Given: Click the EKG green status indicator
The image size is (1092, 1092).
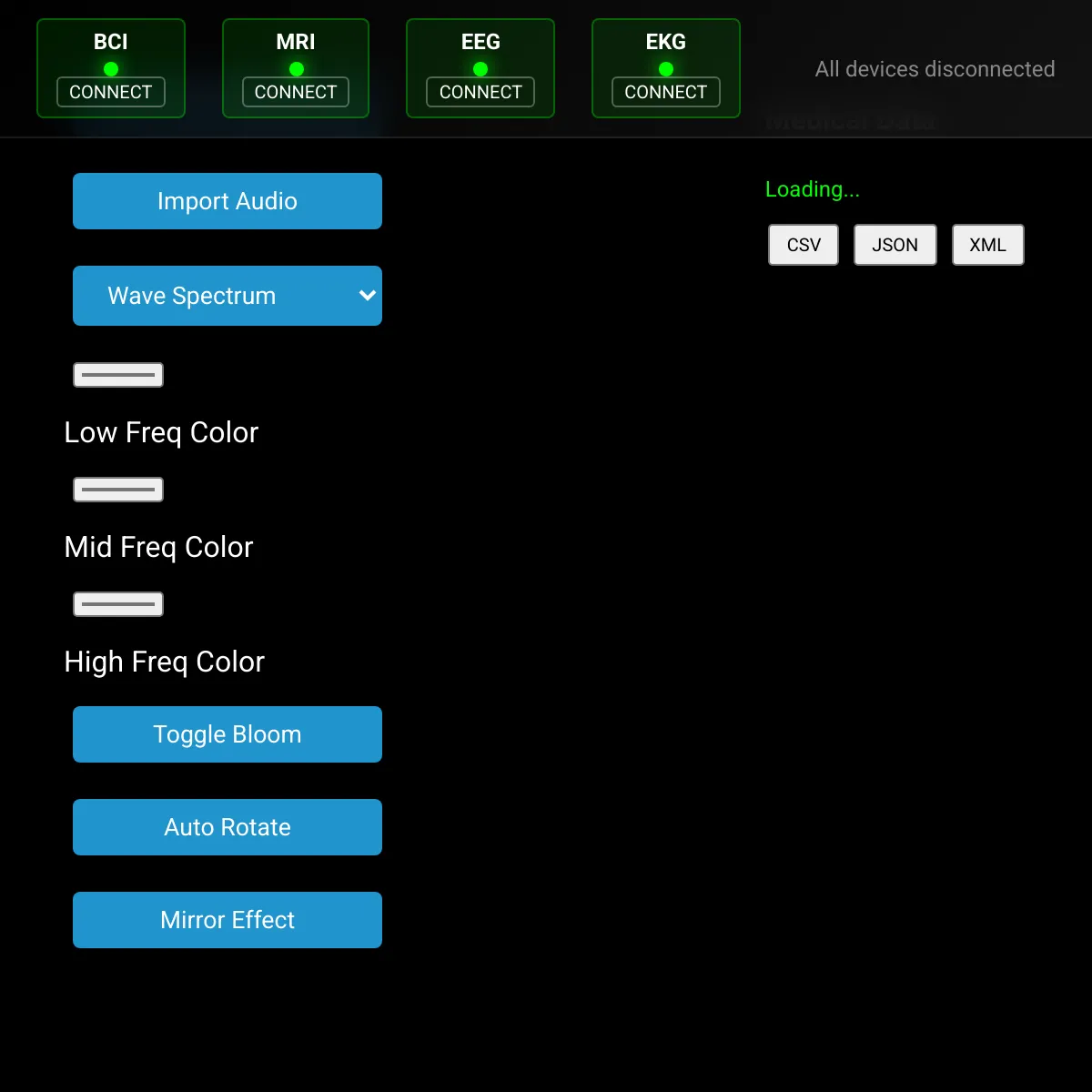Looking at the screenshot, I should (666, 69).
